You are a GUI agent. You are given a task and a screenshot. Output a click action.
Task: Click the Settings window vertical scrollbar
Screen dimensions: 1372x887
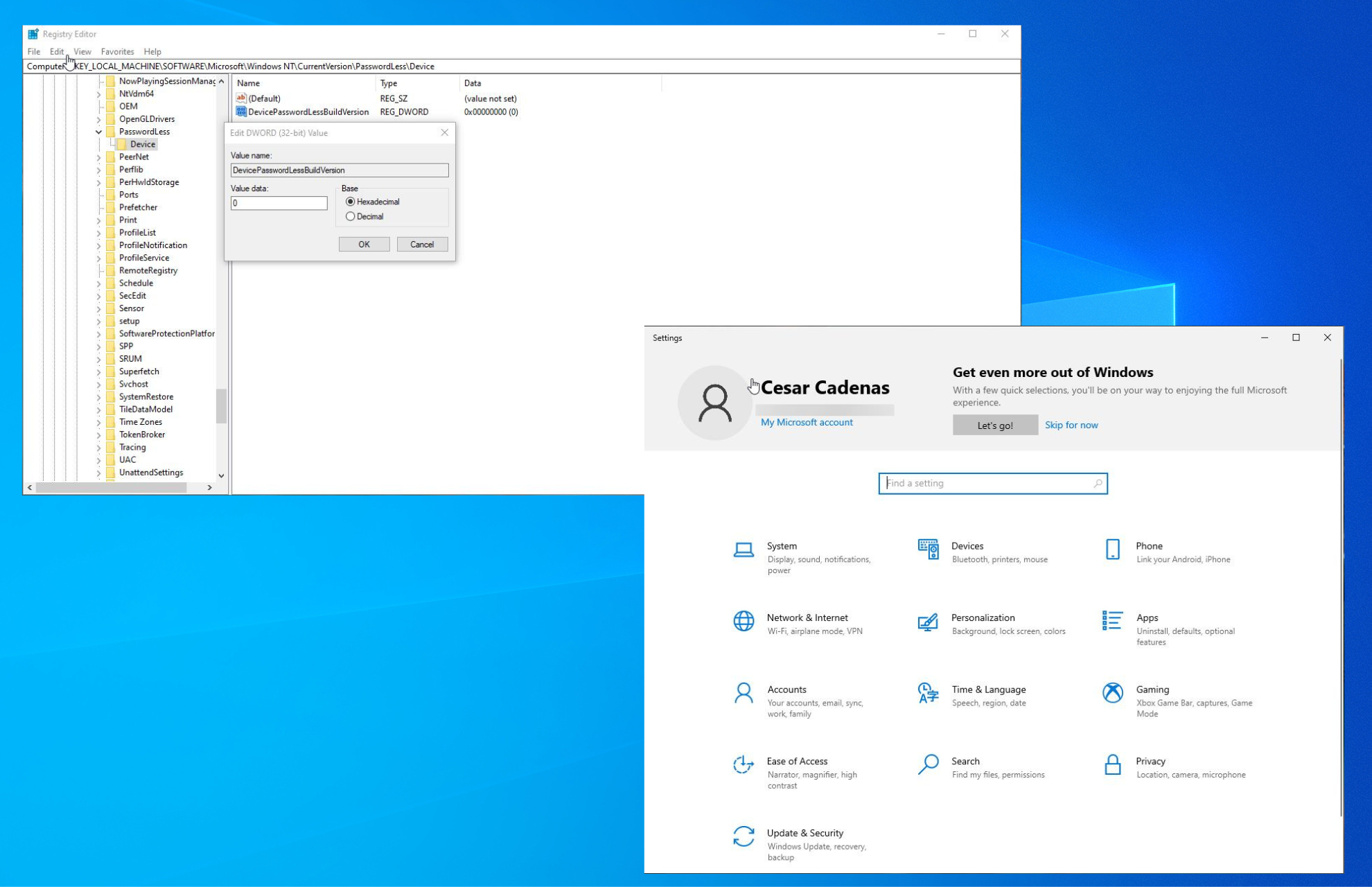click(1341, 587)
